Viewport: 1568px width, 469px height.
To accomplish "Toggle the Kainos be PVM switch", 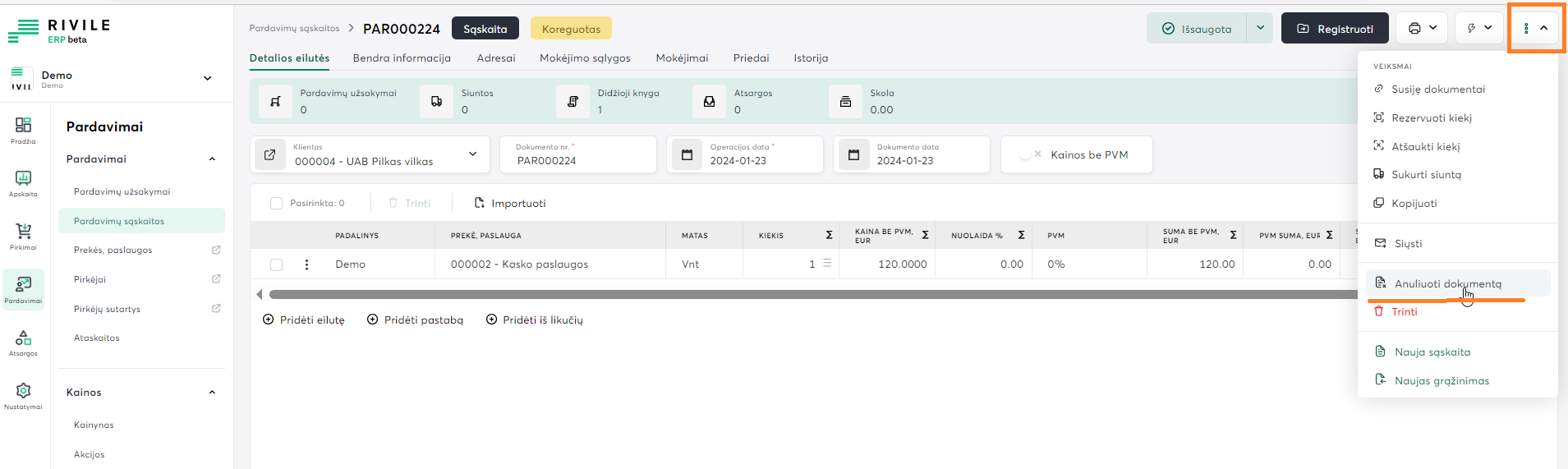I will [x=1029, y=154].
